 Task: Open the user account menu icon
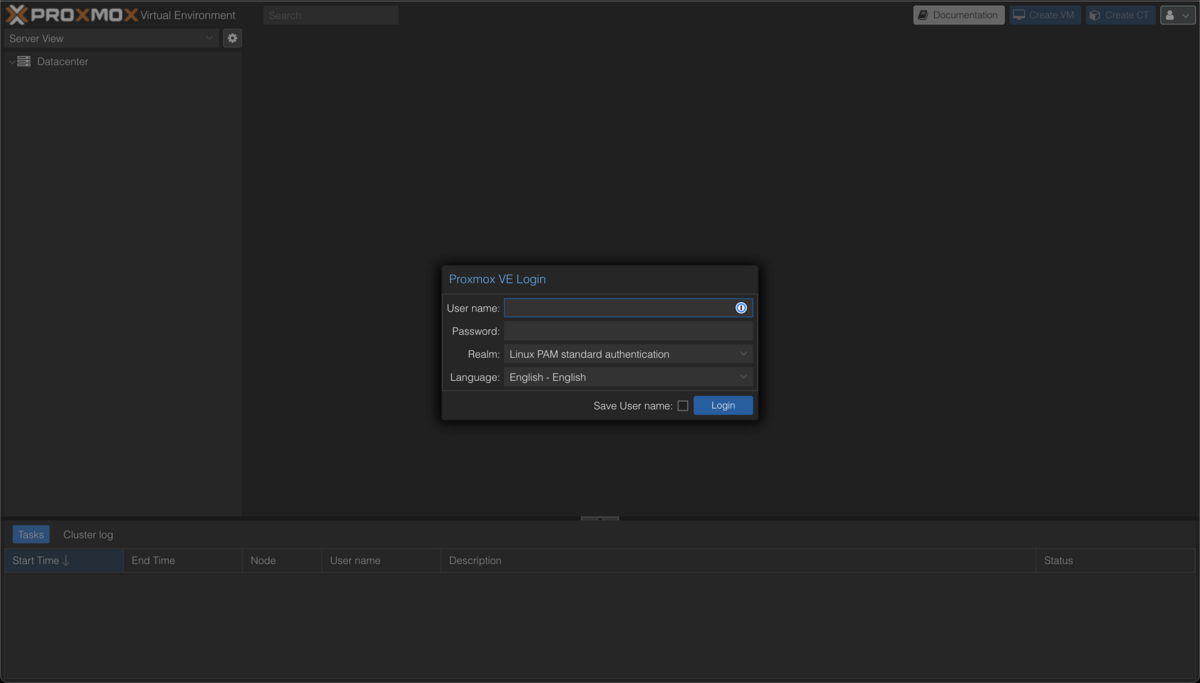(x=1177, y=15)
